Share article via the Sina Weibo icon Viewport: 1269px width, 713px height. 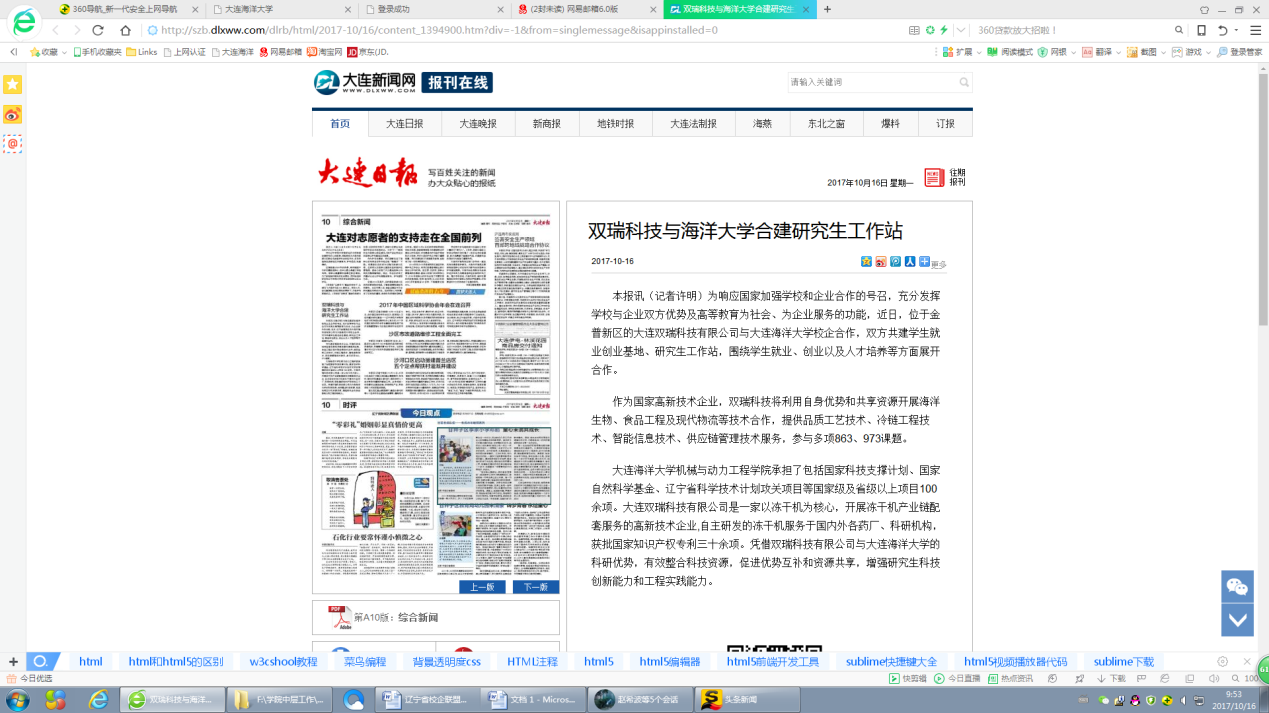pos(881,262)
